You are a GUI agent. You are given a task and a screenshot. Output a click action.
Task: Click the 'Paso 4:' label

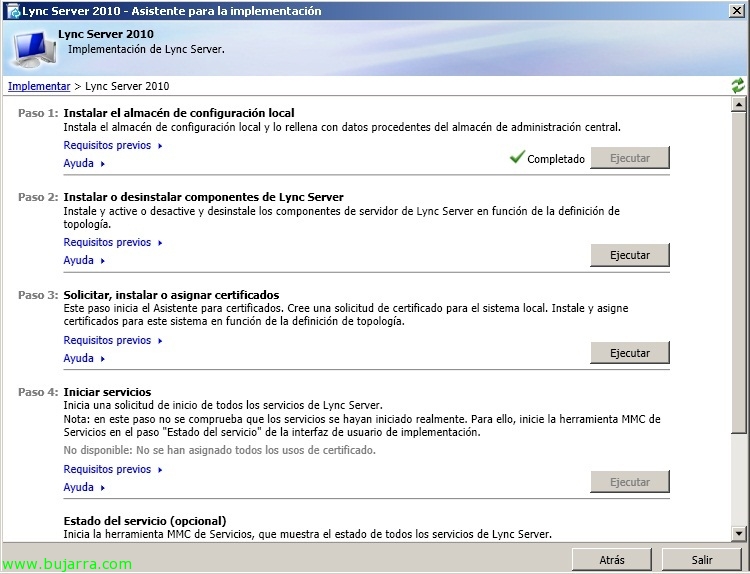click(38, 392)
